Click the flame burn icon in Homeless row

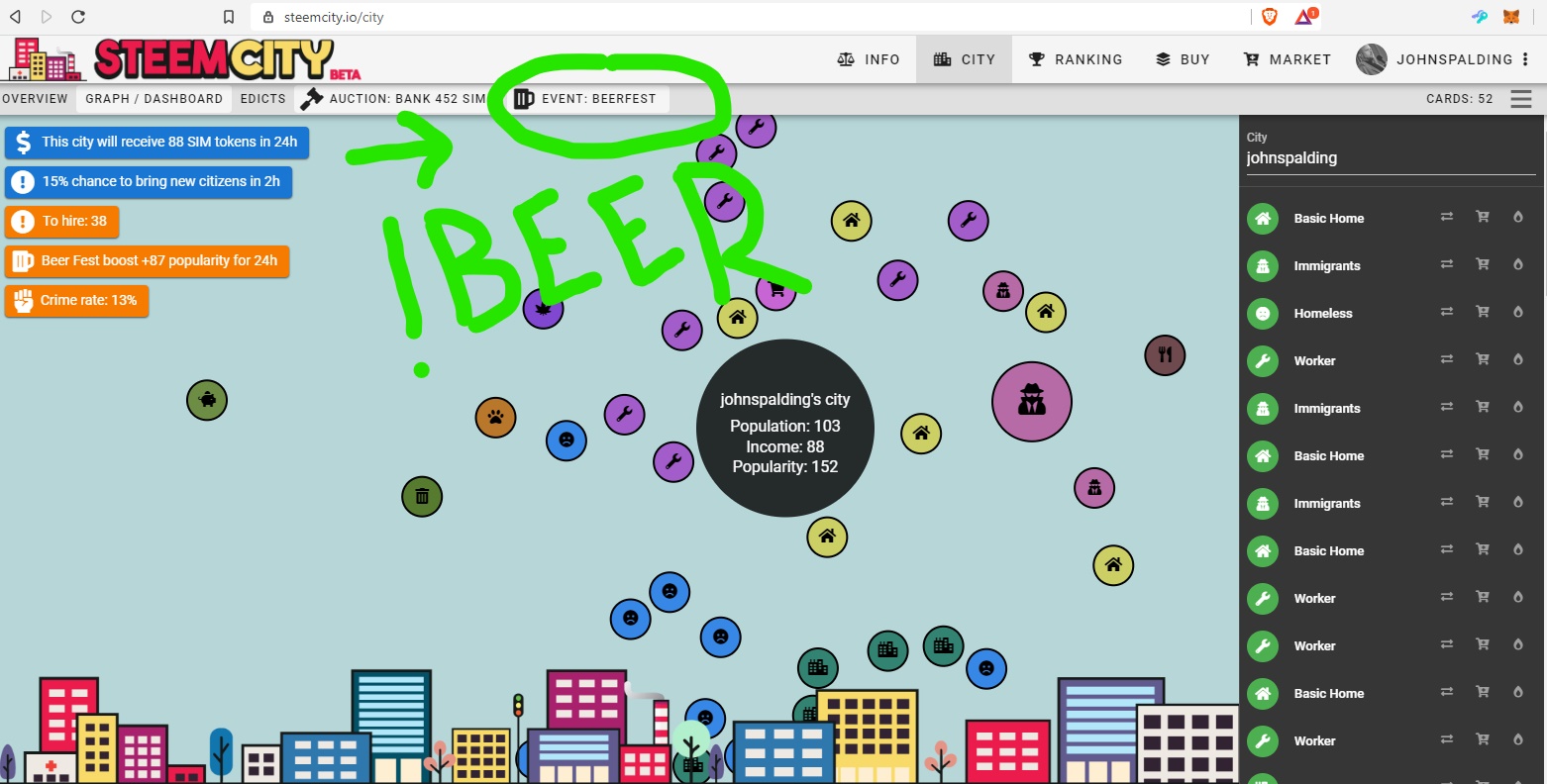point(1518,312)
